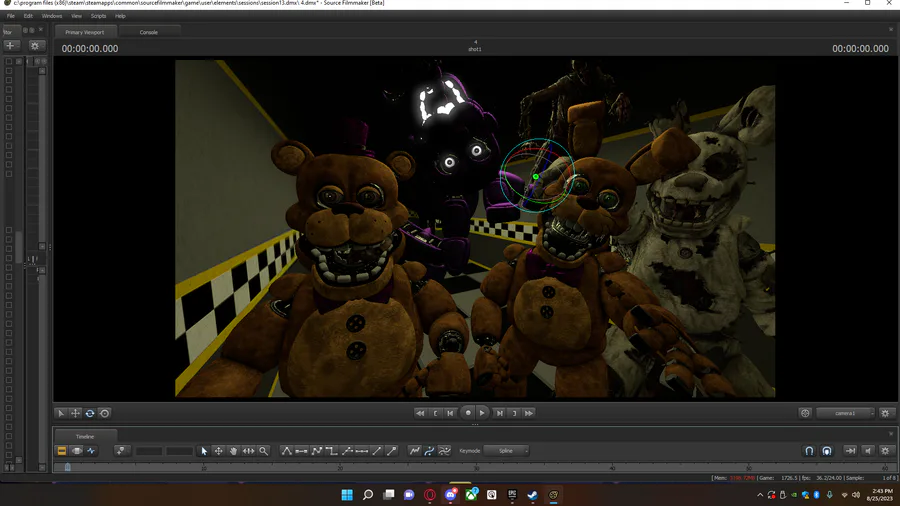Switch to the Primary Viewport tab
Viewport: 900px width, 506px height.
click(x=85, y=32)
